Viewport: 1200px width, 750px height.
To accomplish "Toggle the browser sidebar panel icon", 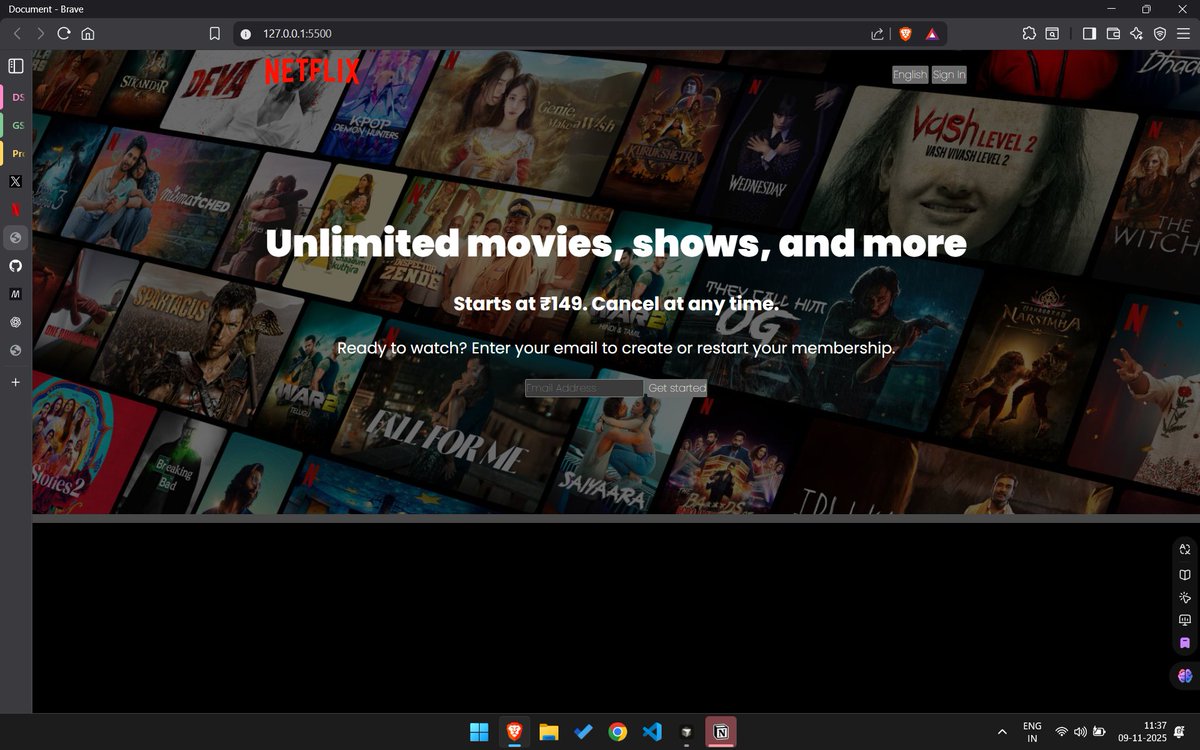I will click(1089, 33).
